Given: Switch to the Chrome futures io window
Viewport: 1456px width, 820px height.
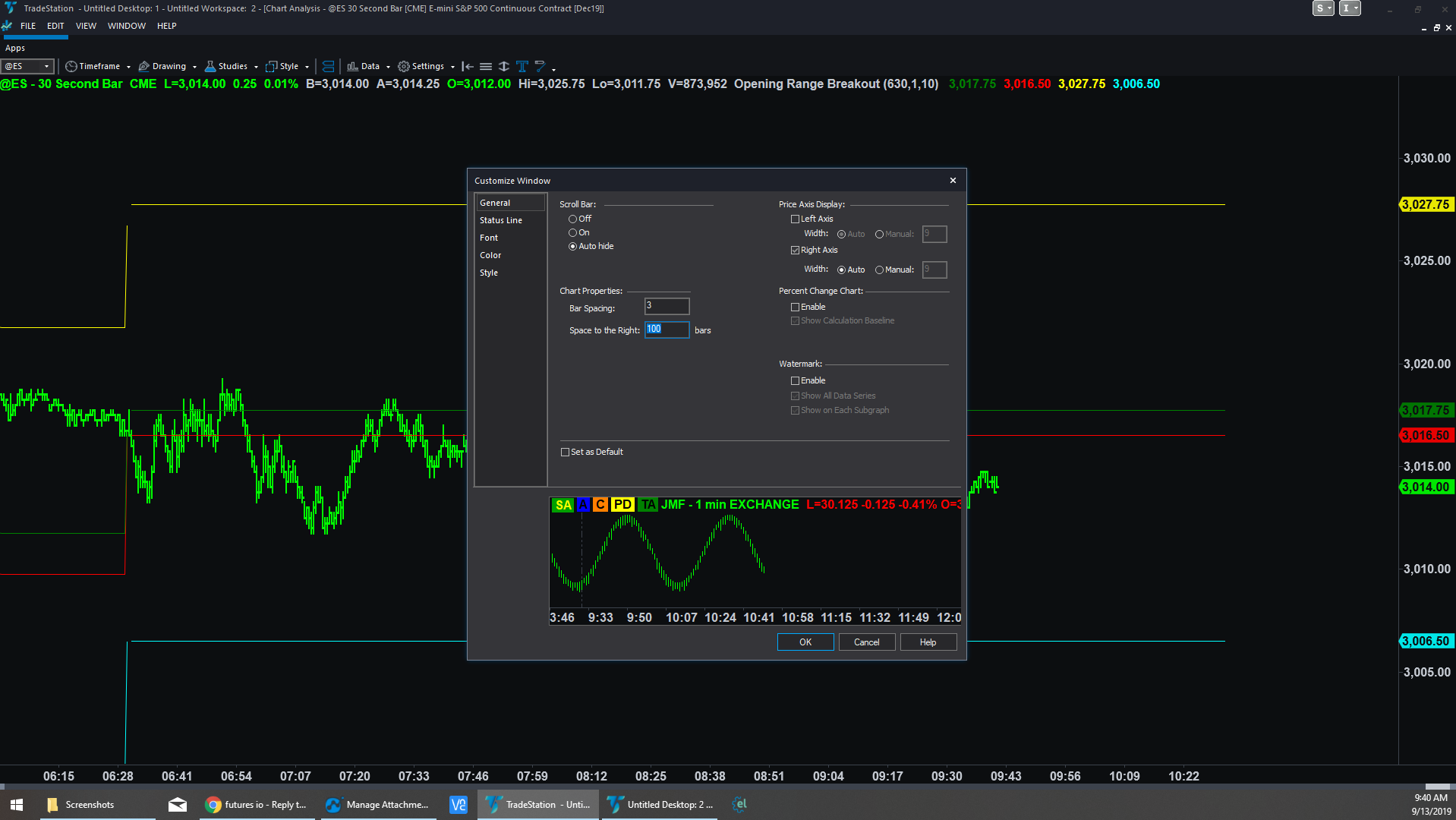Looking at the screenshot, I should [x=256, y=805].
